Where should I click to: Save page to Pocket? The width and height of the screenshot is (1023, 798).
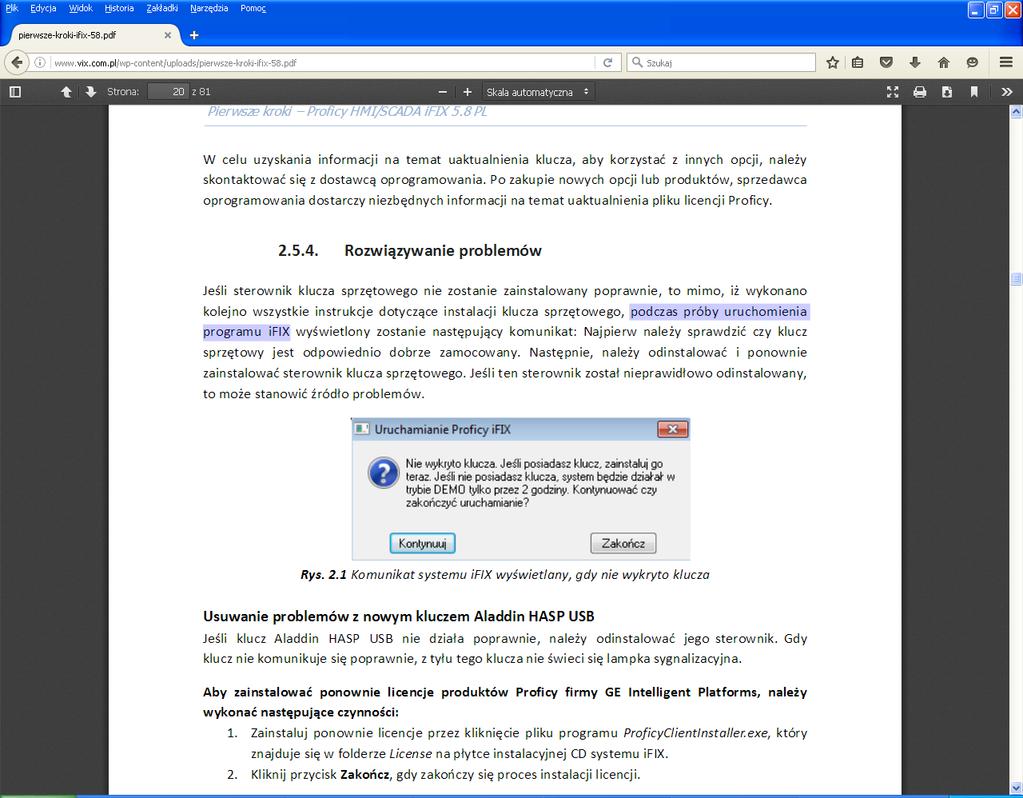click(886, 63)
